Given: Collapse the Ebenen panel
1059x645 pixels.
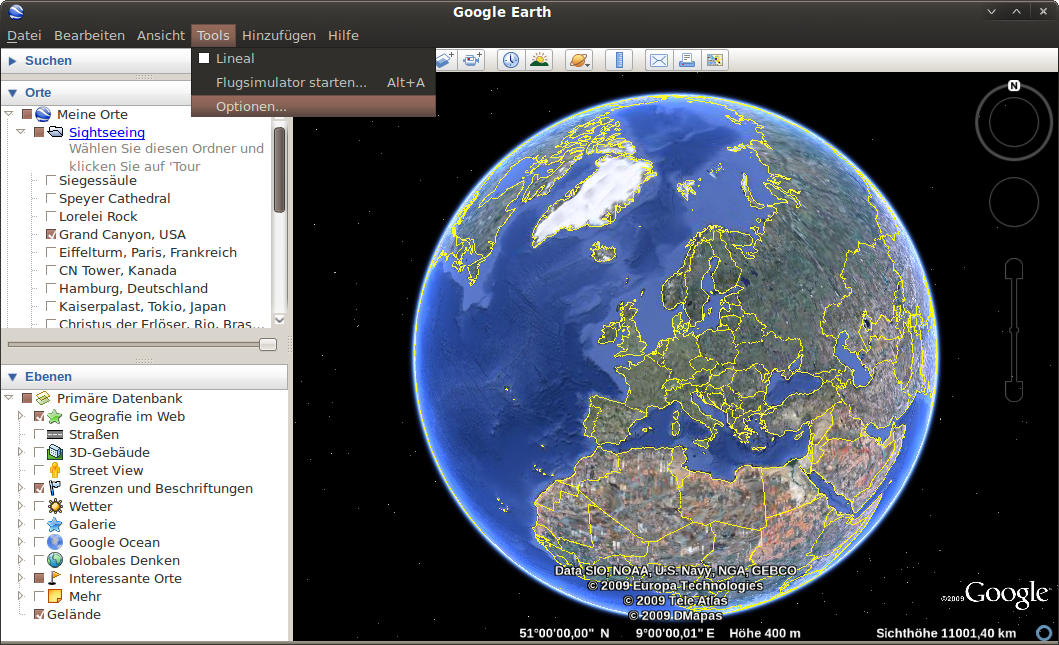Looking at the screenshot, I should [12, 377].
